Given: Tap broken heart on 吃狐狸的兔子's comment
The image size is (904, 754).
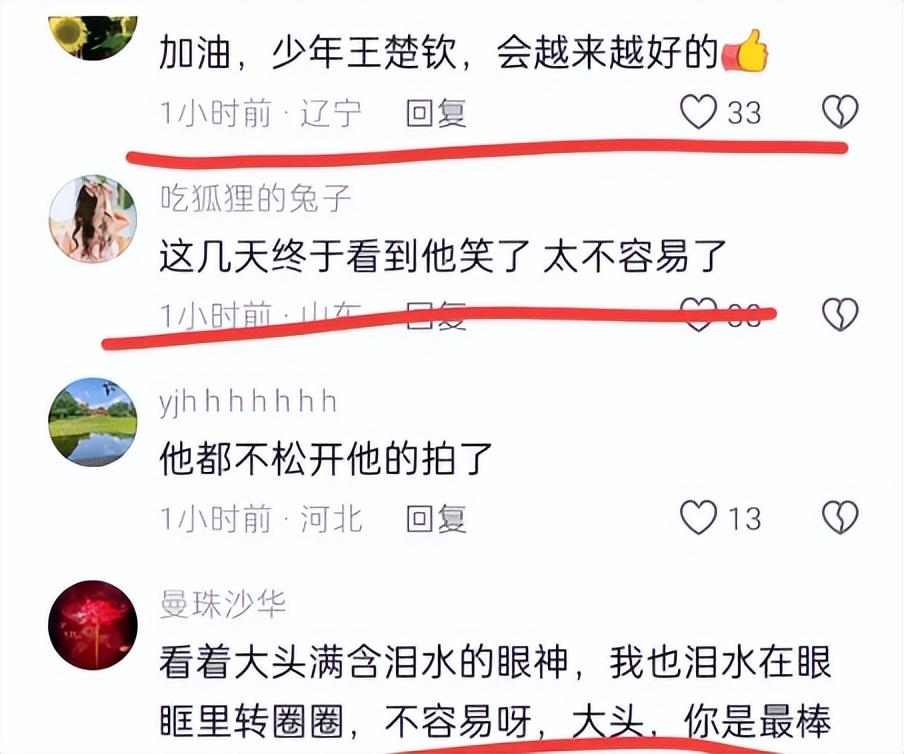Looking at the screenshot, I should [x=840, y=315].
